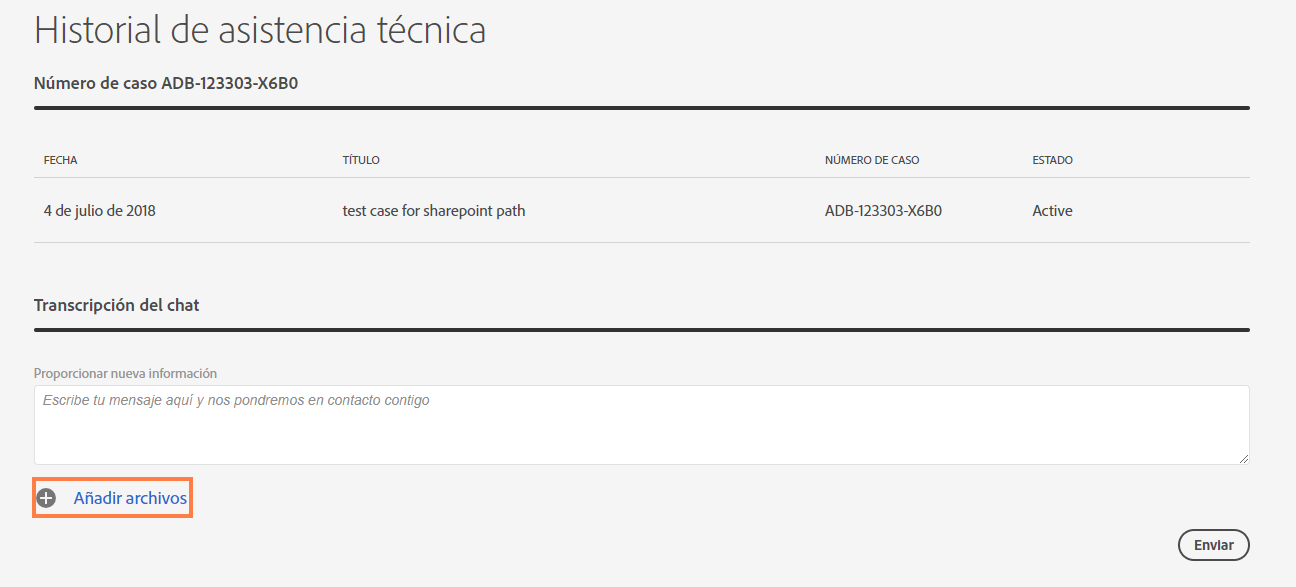
Task: Click the Historial de asistencia técnica title
Action: 260,29
